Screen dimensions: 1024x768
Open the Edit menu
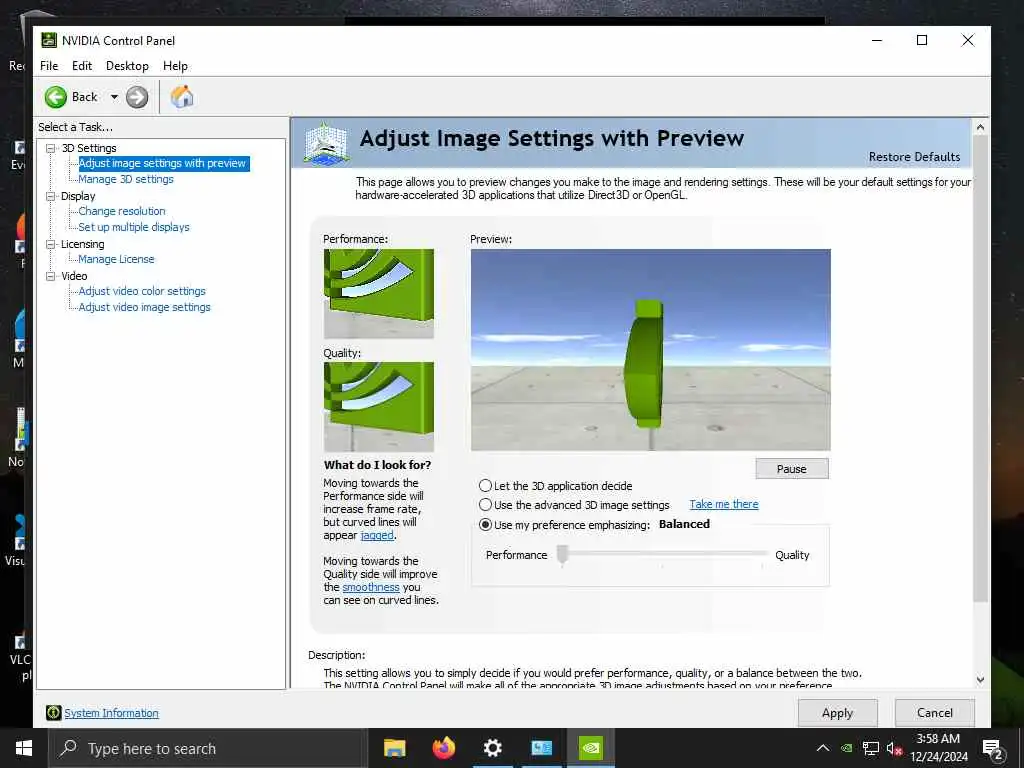tap(82, 66)
